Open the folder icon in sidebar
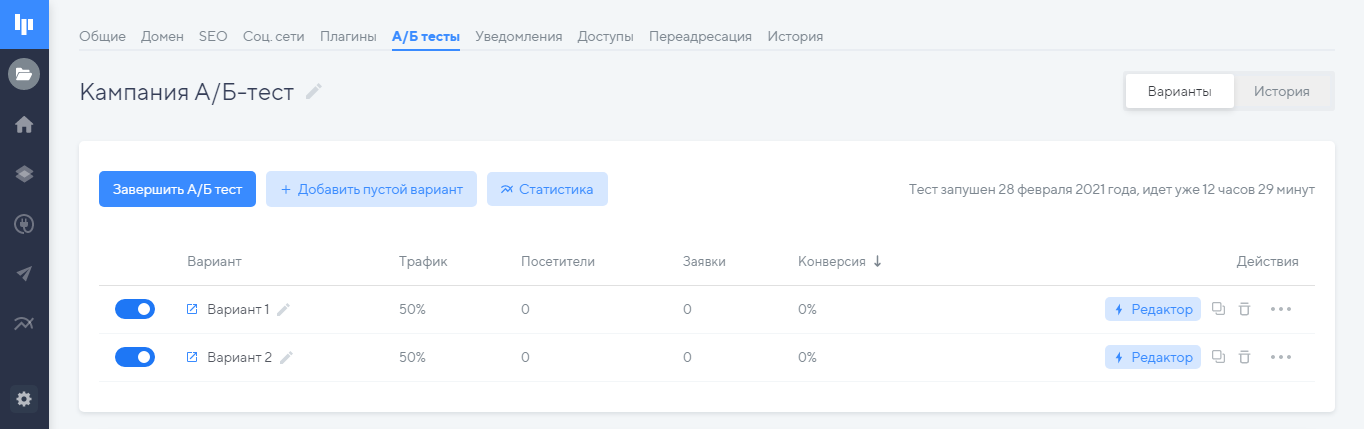The width and height of the screenshot is (1364, 429). pyautogui.click(x=24, y=73)
